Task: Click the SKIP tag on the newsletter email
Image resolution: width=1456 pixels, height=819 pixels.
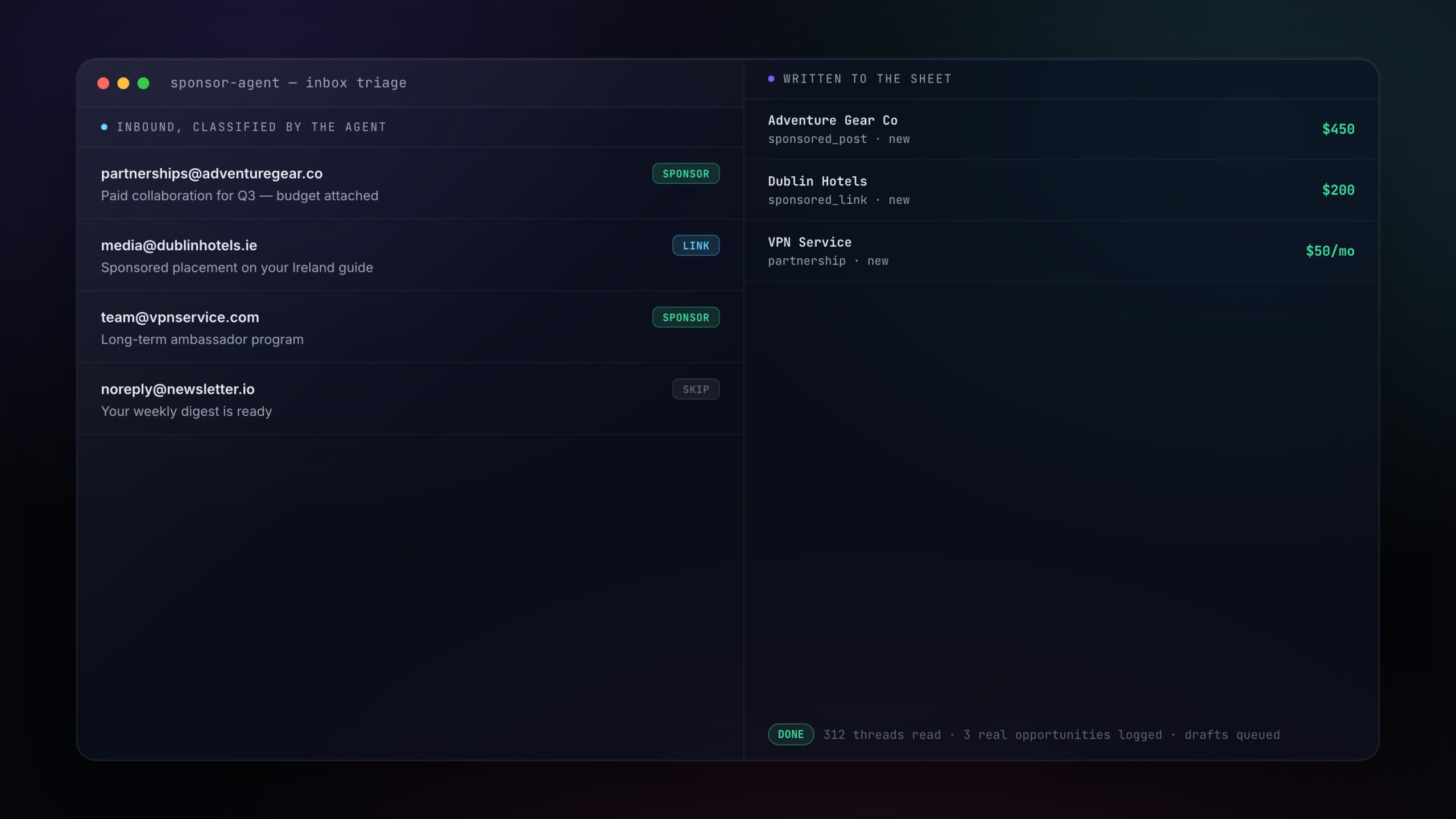Action: coord(696,389)
